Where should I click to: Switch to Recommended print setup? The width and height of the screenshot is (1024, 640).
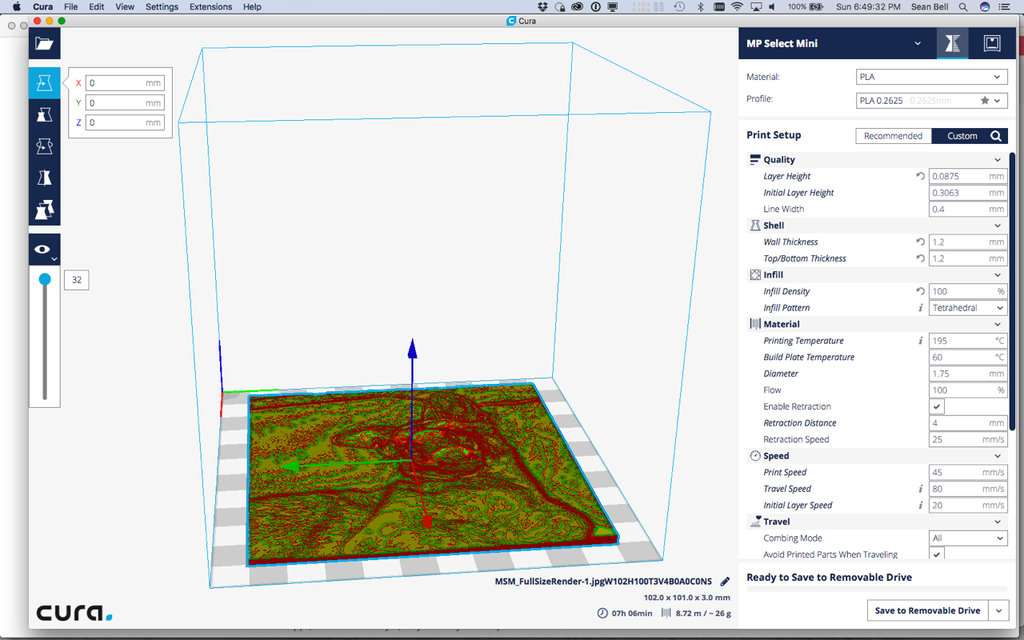pyautogui.click(x=893, y=136)
